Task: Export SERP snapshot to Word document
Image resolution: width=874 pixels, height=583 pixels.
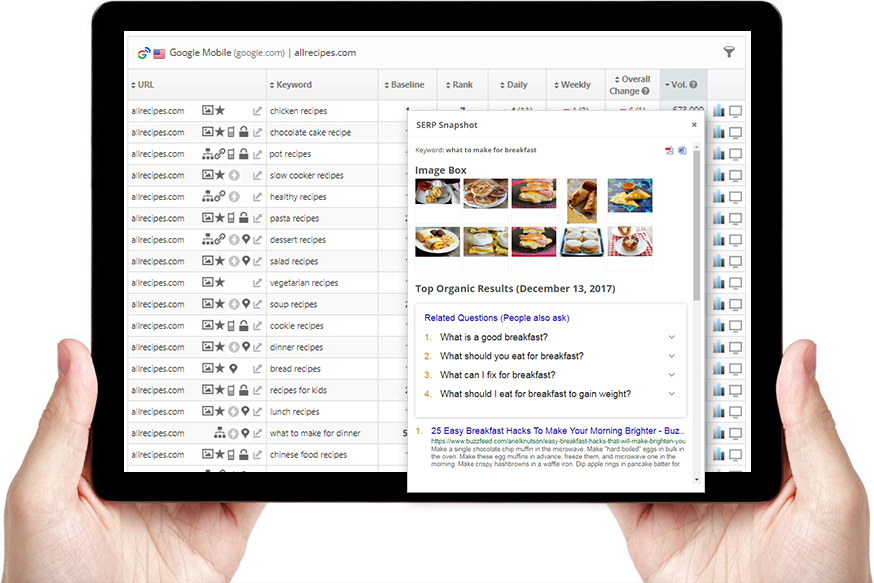Action: coord(682,150)
